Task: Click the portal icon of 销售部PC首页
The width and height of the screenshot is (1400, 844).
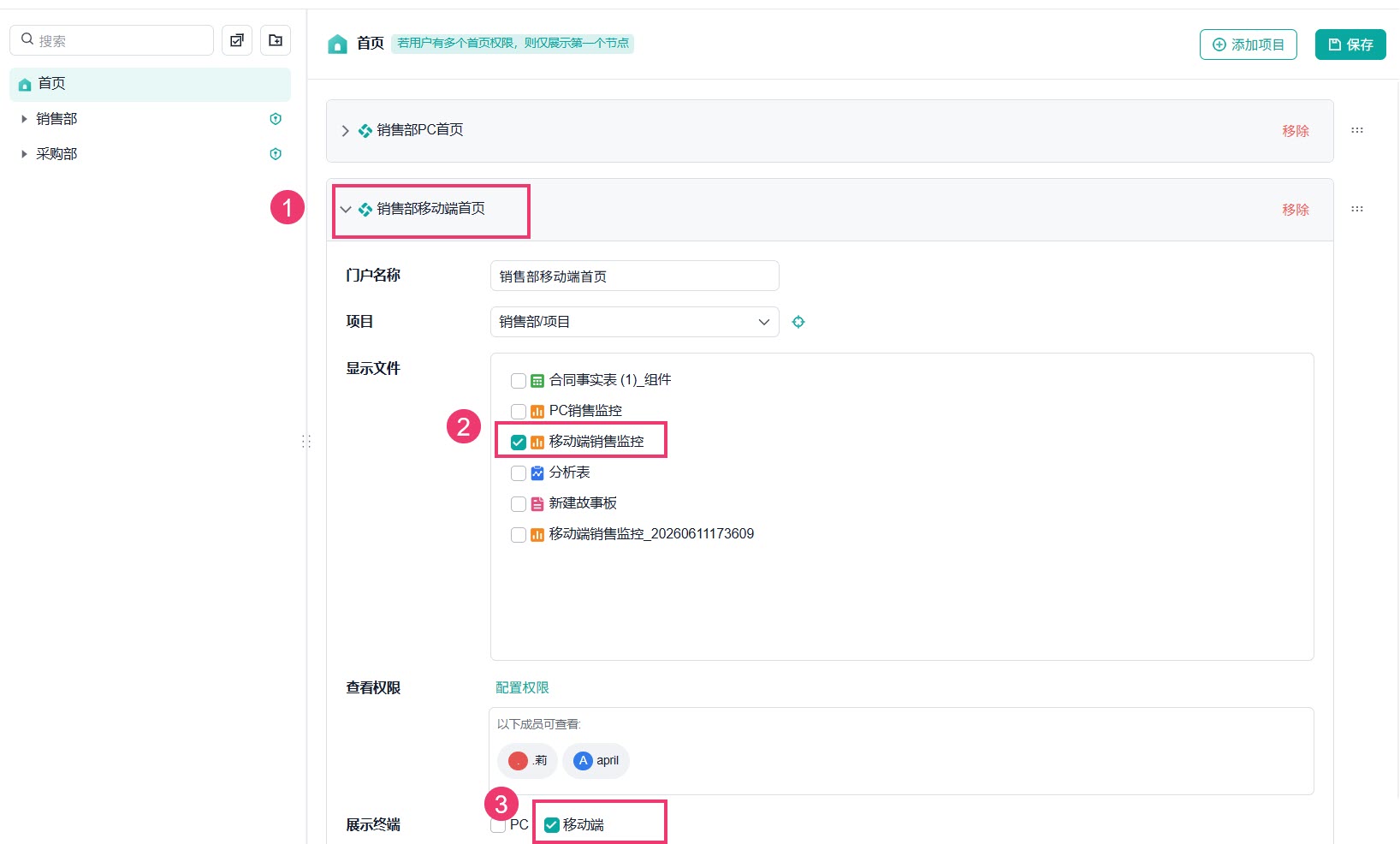Action: tap(365, 131)
